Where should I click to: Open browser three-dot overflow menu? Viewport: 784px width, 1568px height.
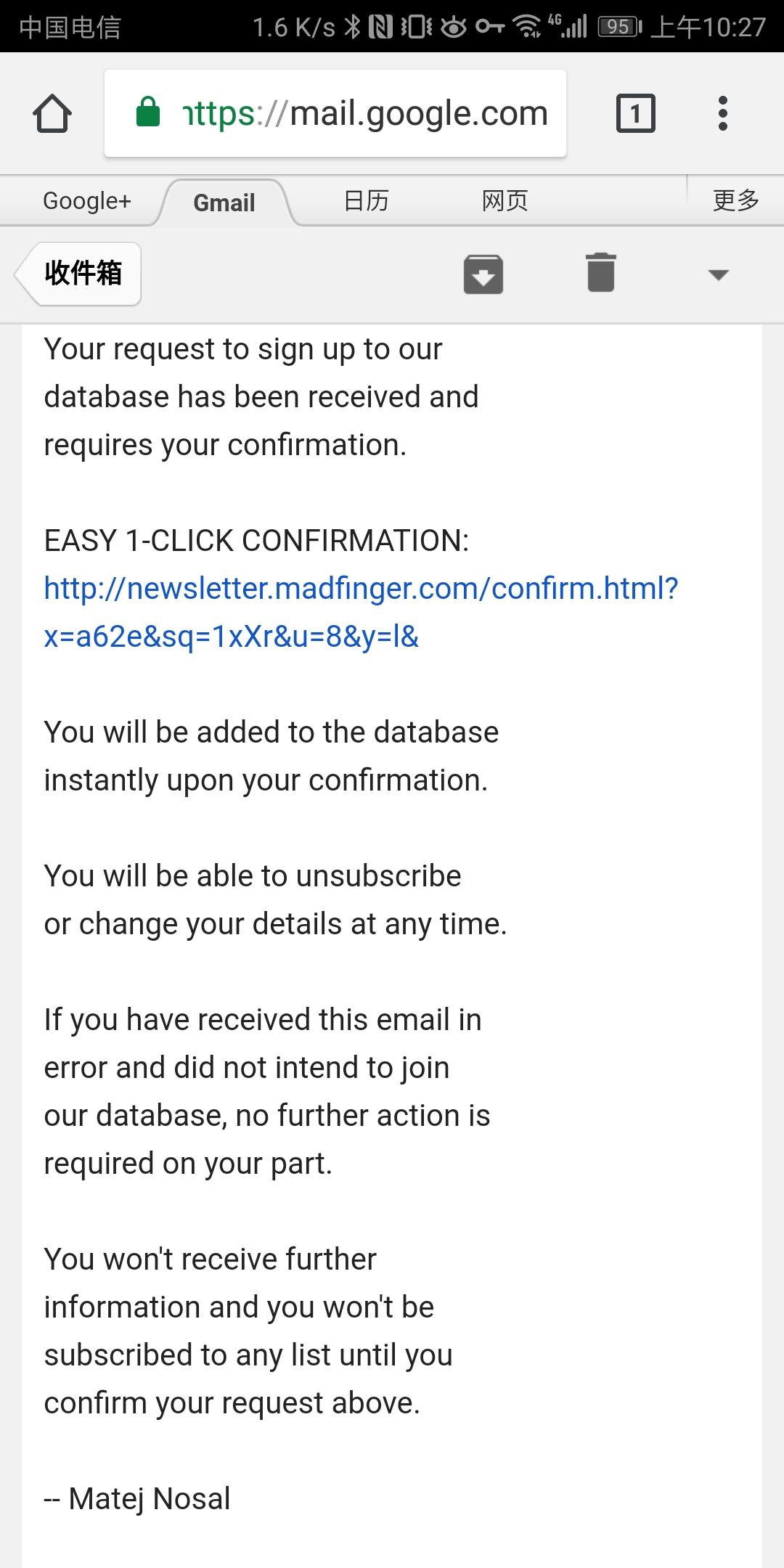point(722,114)
